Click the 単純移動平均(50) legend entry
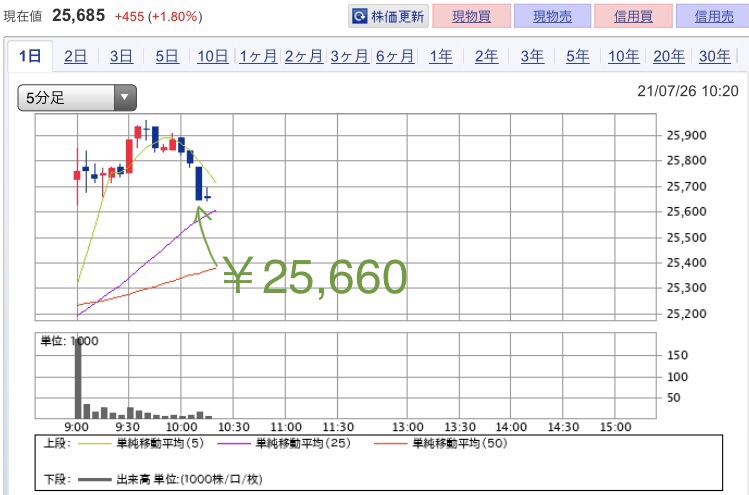Viewport: 749px width, 495px height. tap(440, 443)
